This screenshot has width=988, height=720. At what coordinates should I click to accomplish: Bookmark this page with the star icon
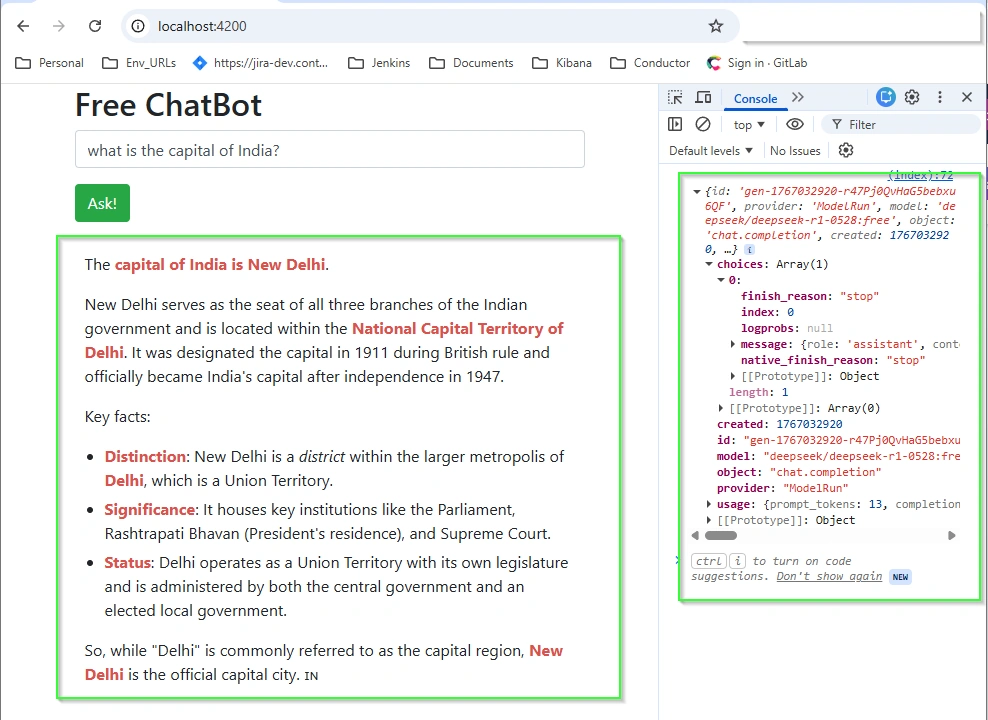coord(715,26)
